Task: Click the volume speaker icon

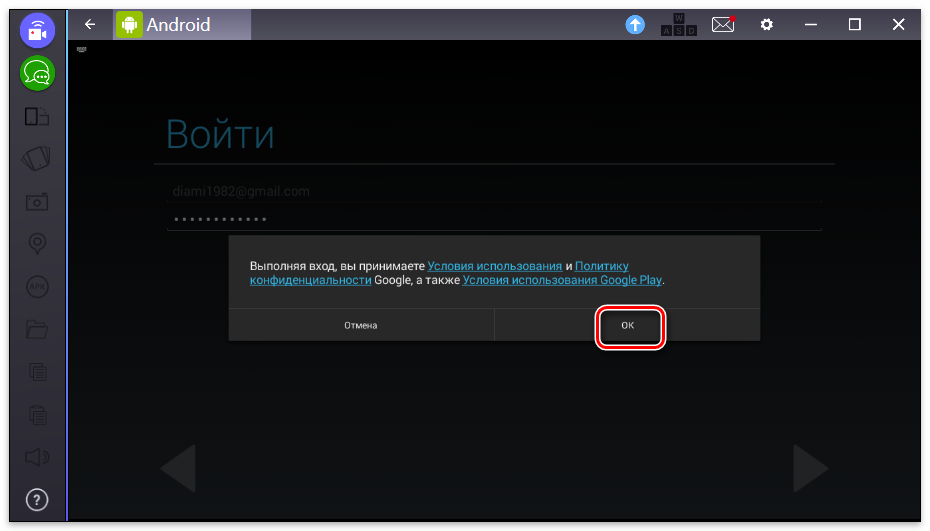Action: pos(37,457)
